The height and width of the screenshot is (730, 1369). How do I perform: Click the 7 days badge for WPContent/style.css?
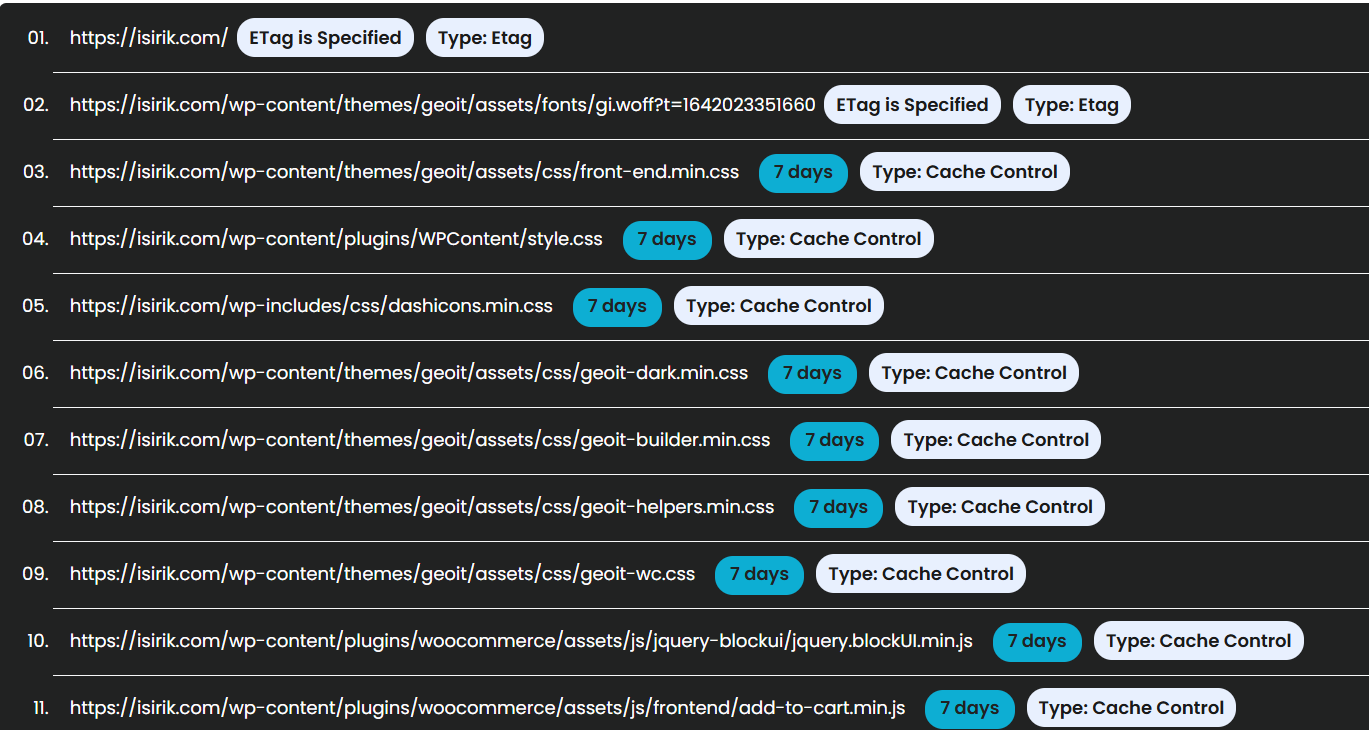[x=667, y=239]
